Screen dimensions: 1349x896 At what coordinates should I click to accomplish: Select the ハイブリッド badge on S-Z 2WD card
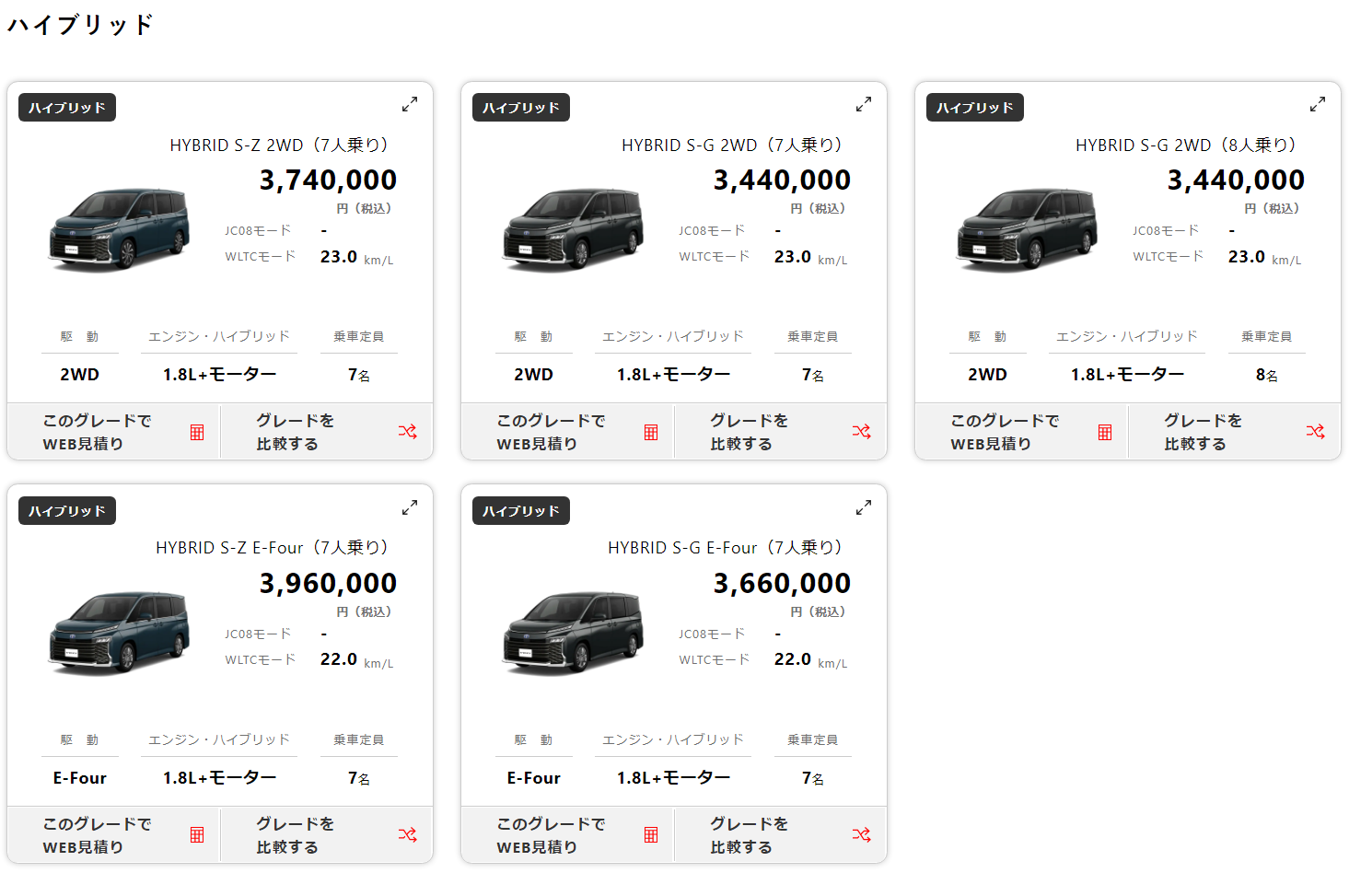pyautogui.click(x=66, y=107)
